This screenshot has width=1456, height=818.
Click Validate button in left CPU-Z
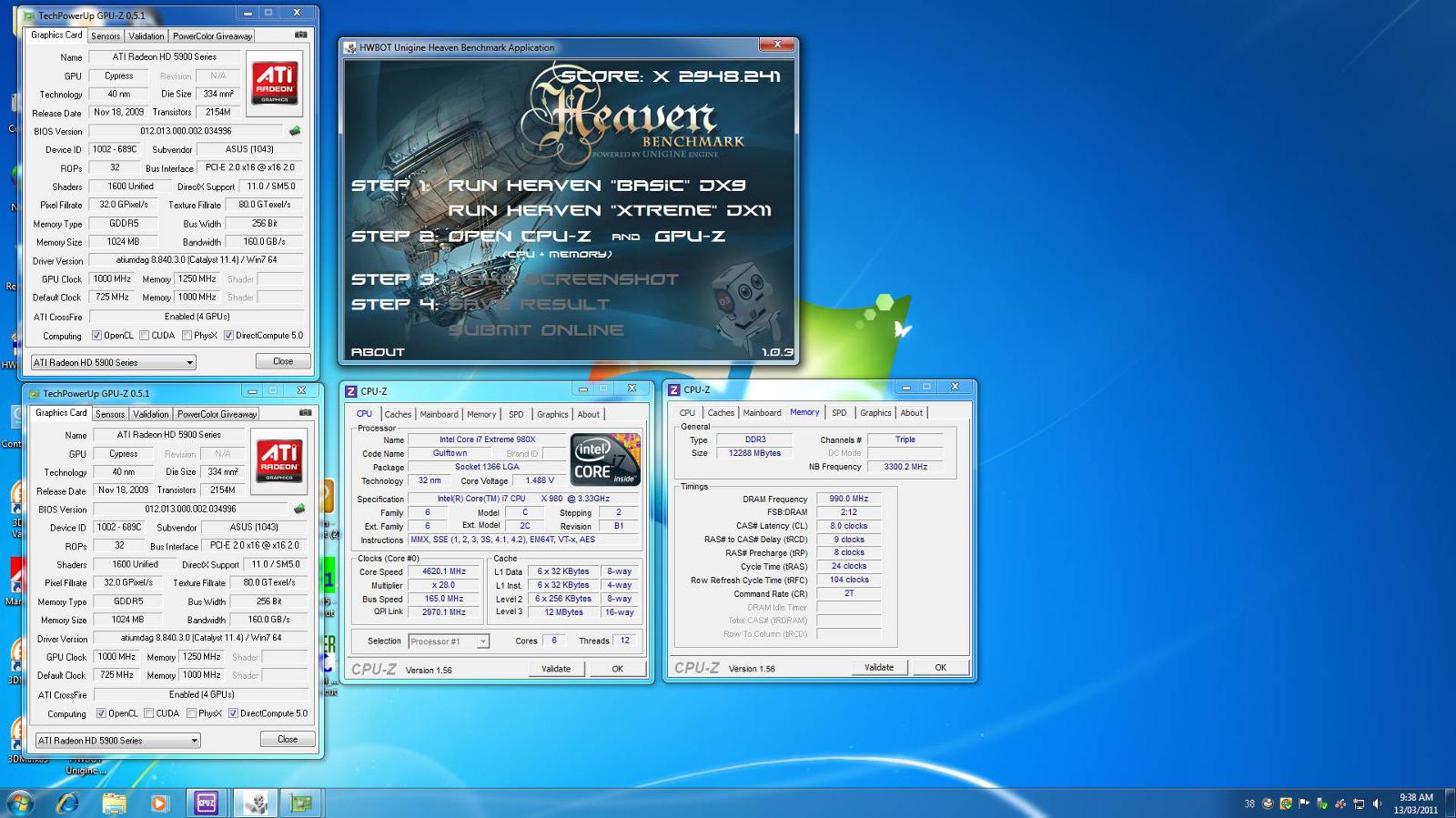click(556, 669)
